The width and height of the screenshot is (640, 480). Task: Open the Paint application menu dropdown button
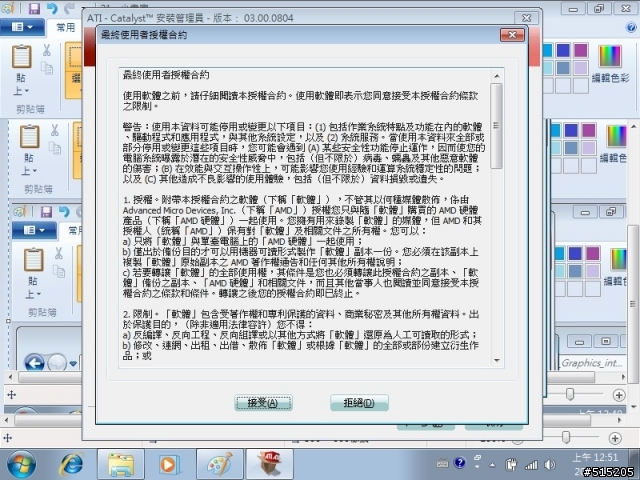[22, 27]
